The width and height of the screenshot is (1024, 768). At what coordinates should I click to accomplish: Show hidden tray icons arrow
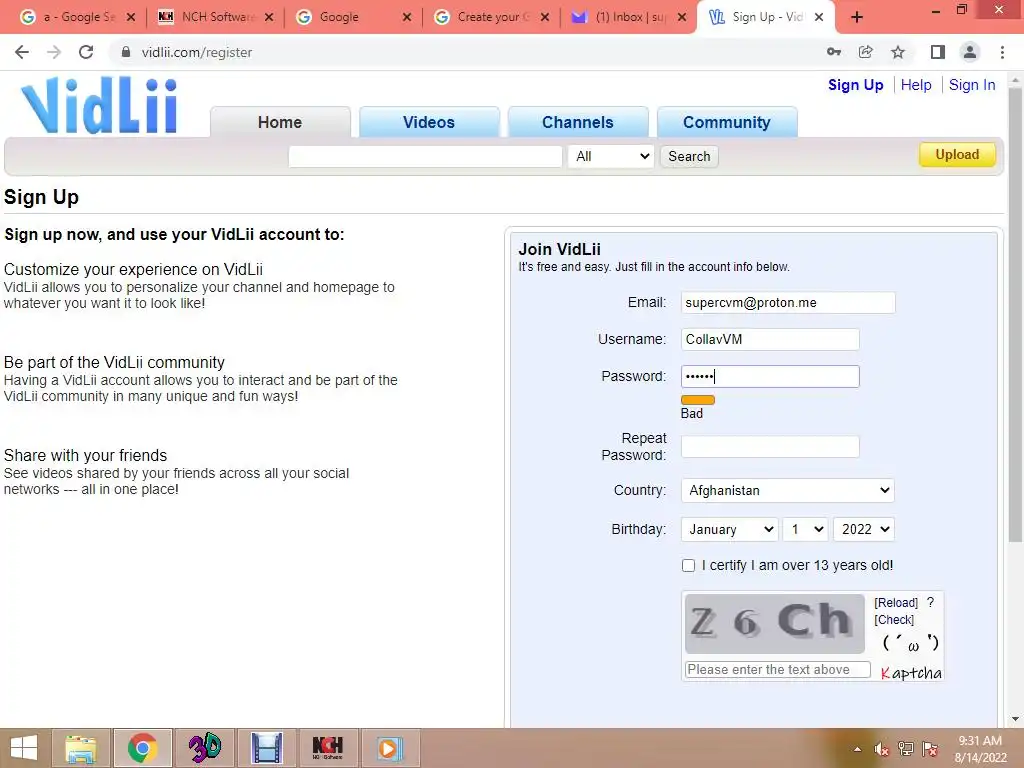point(857,750)
